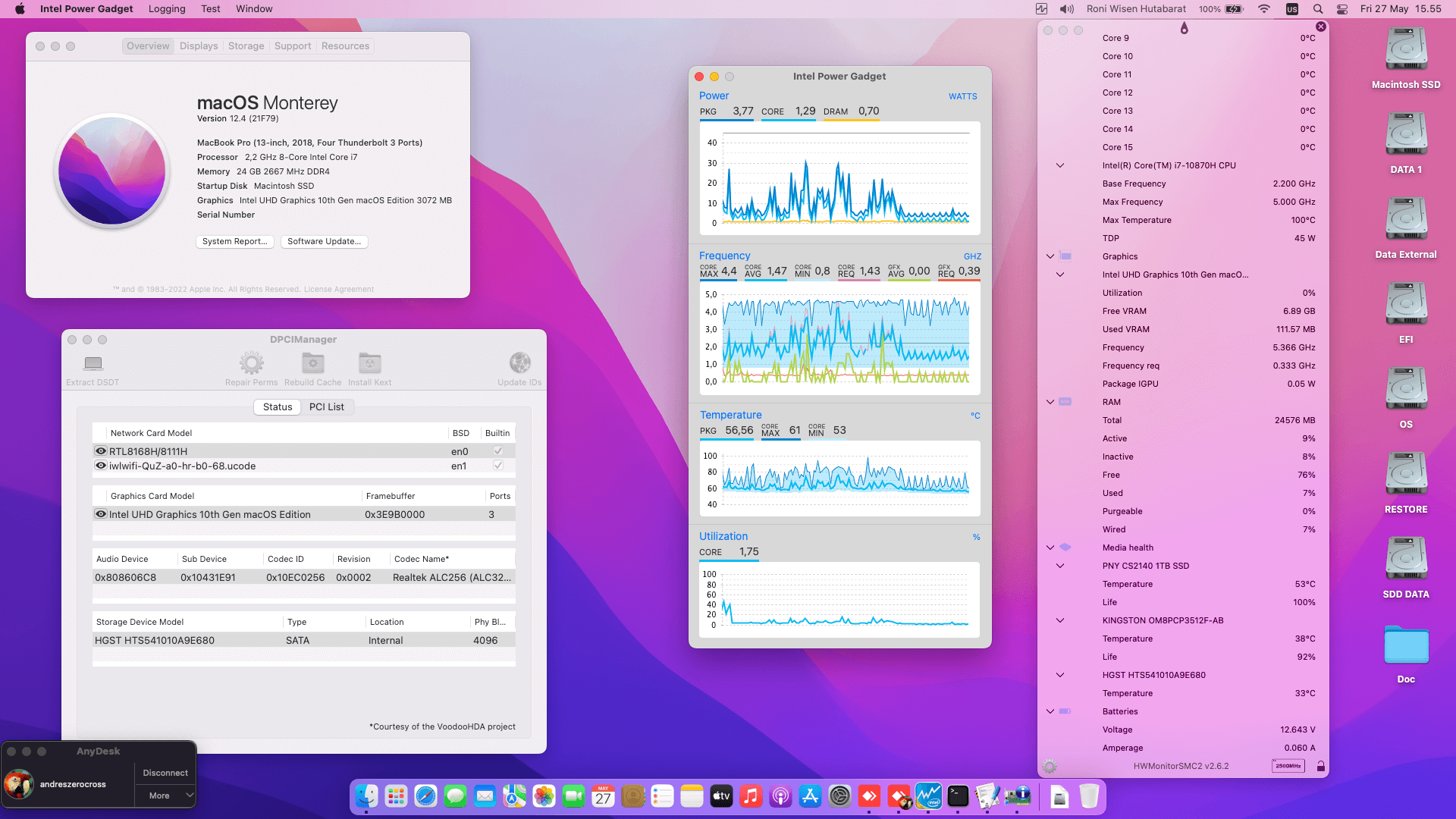Image resolution: width=1456 pixels, height=819 pixels.
Task: Click the Install Kext icon
Action: point(369,363)
